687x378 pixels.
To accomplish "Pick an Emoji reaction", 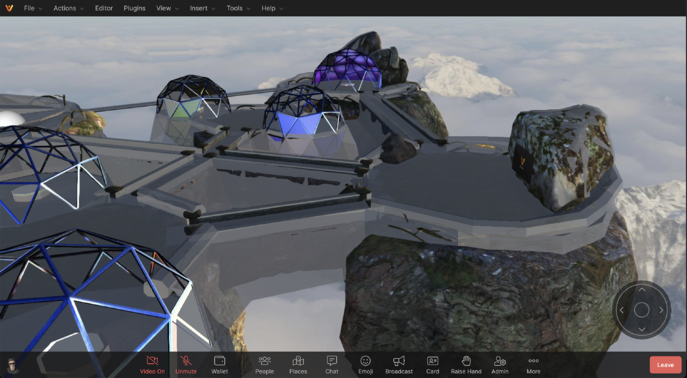I will (365, 365).
